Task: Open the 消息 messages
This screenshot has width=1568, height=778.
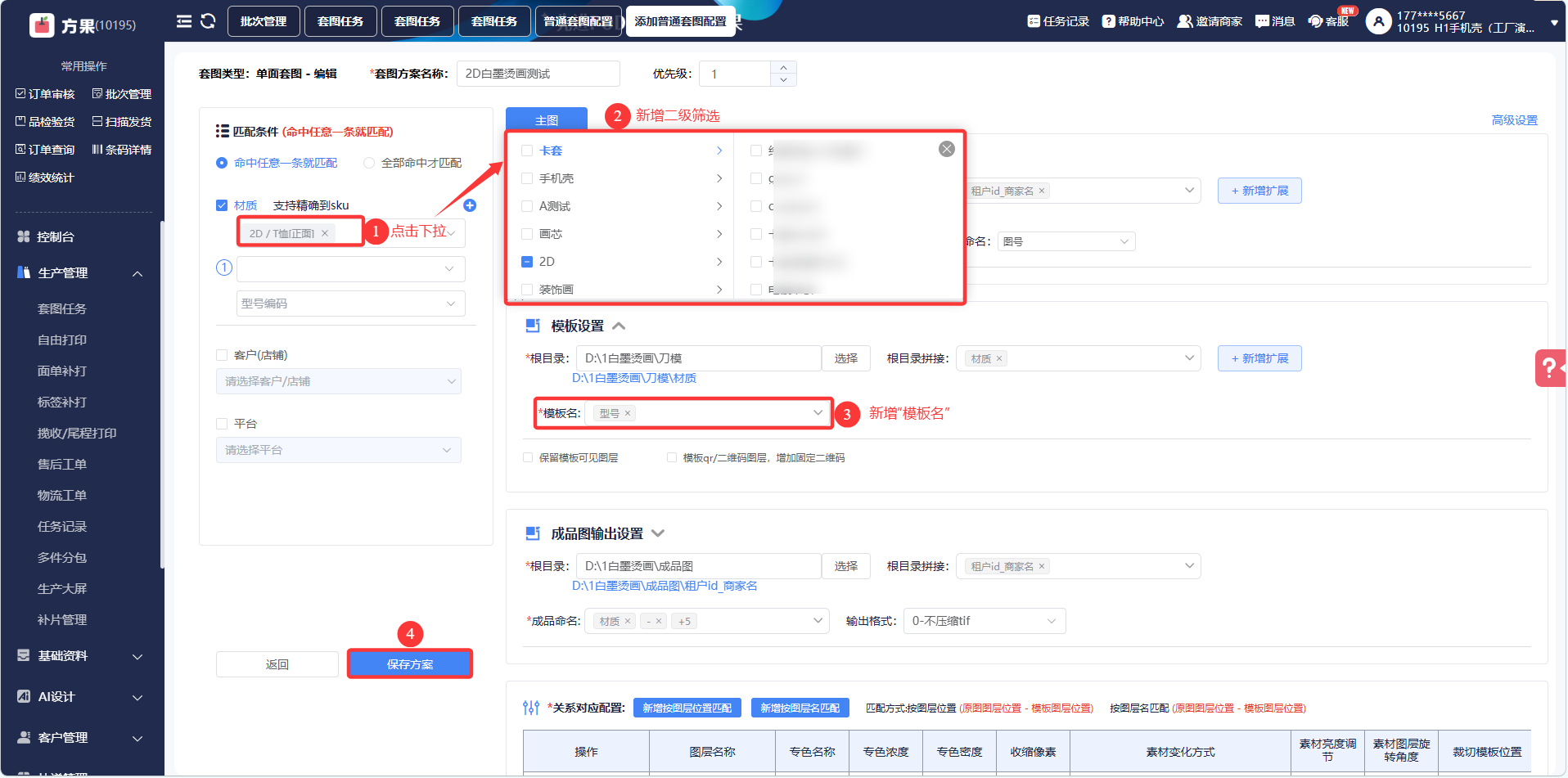Action: [x=1275, y=21]
